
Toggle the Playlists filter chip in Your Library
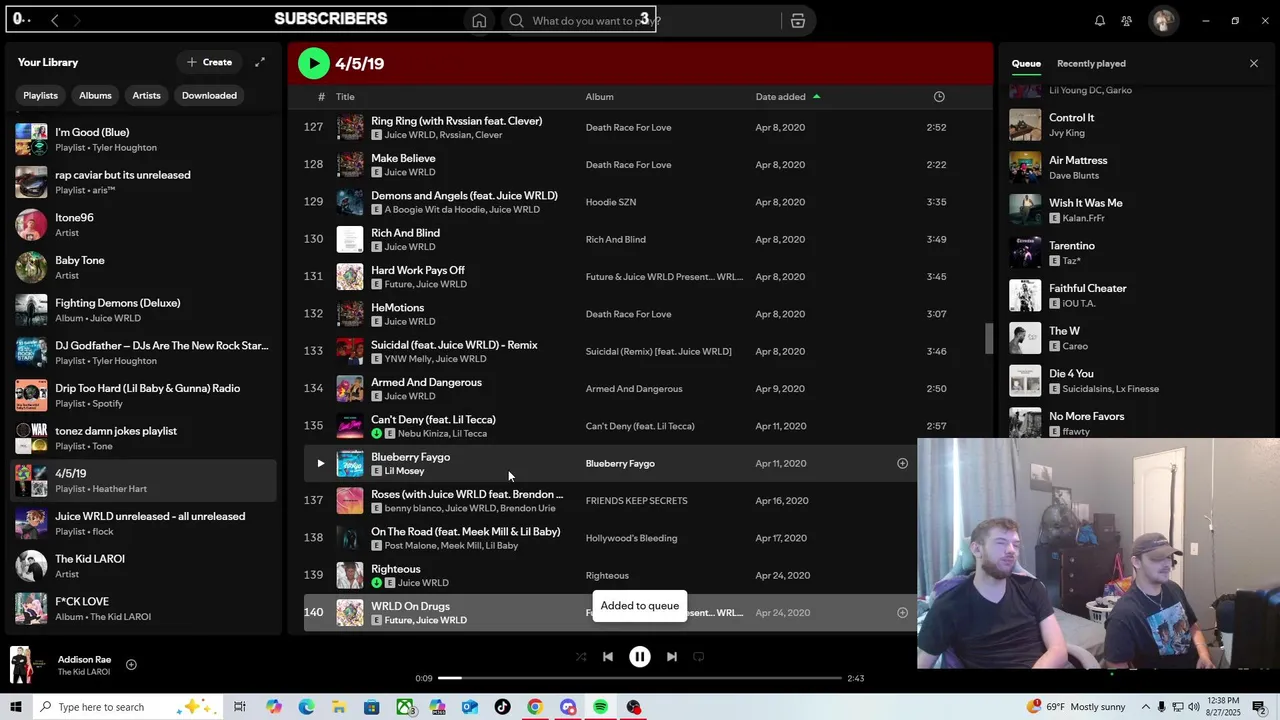click(x=41, y=95)
